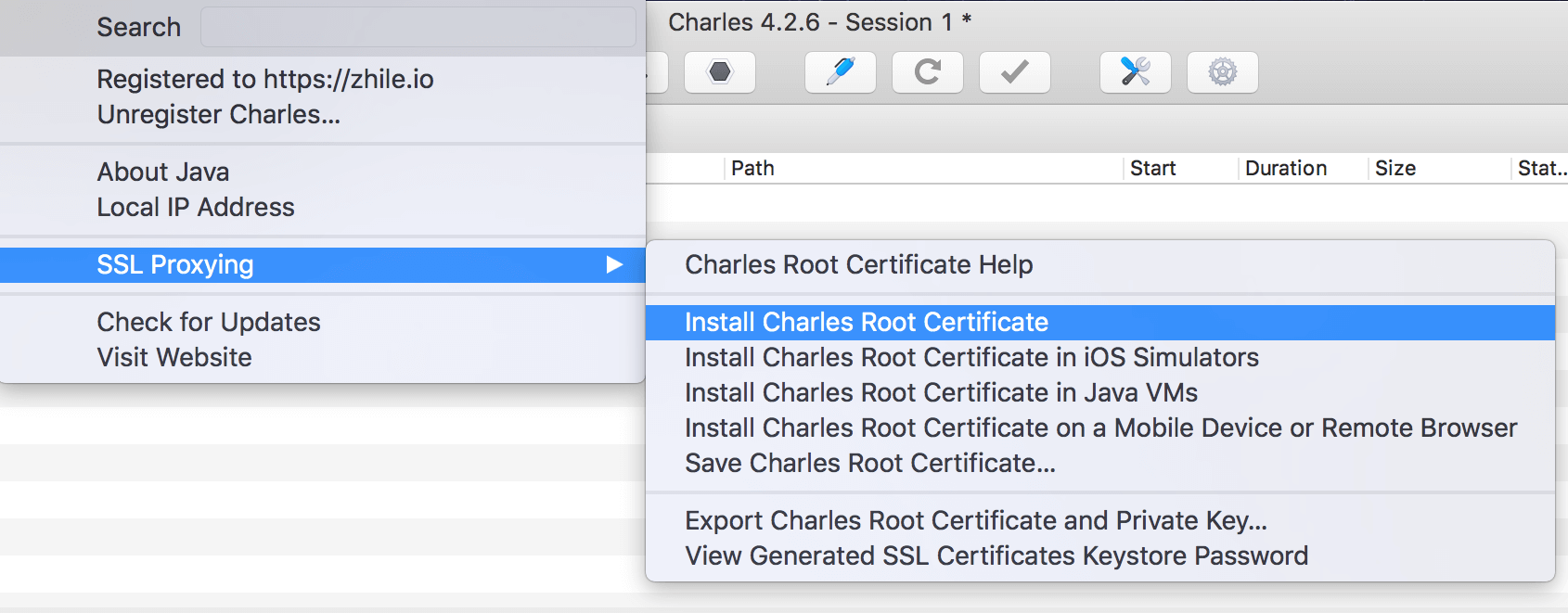The width and height of the screenshot is (1568, 613).
Task: Click the Help menu search field
Action: point(418,27)
